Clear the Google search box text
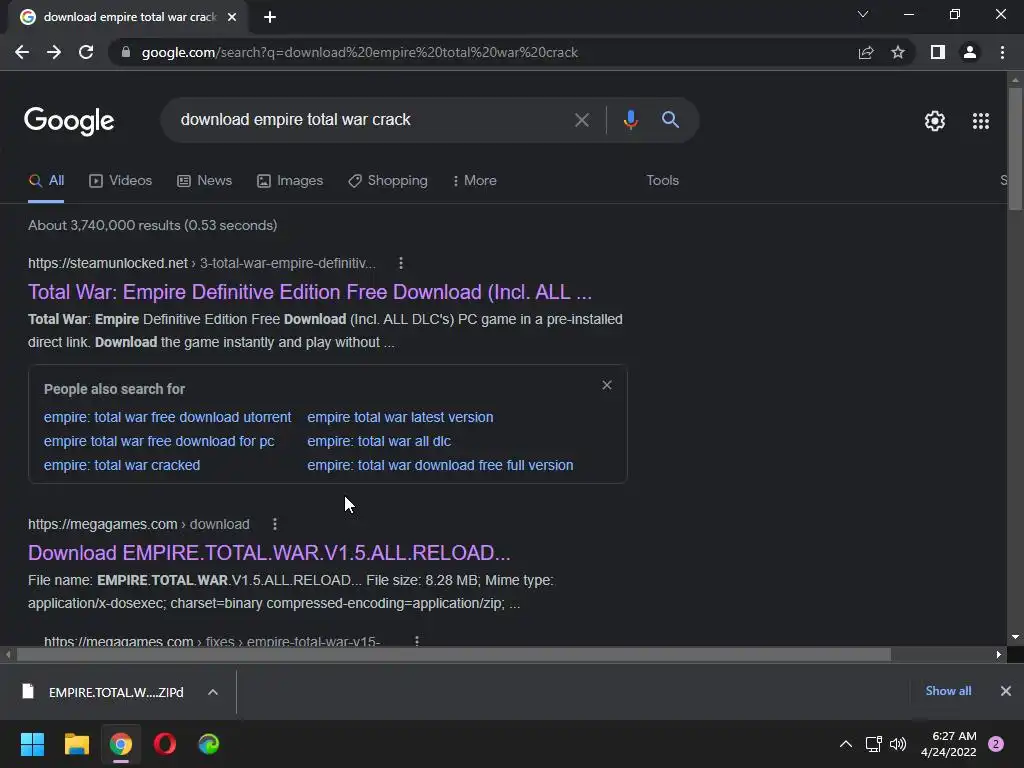This screenshot has width=1024, height=768. point(581,120)
